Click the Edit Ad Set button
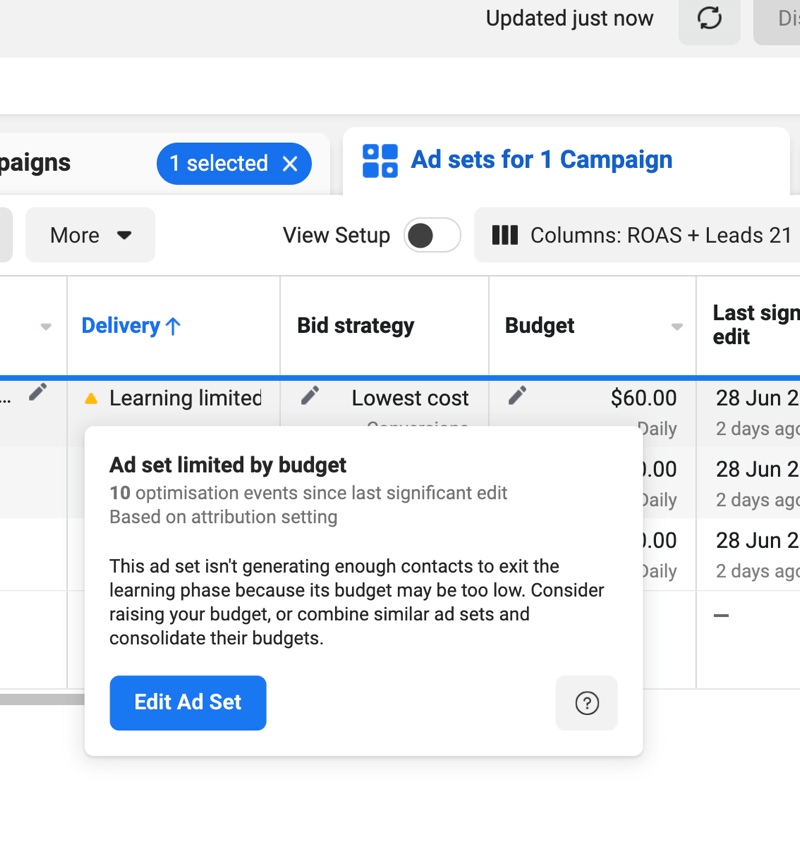The image size is (800, 842). click(x=188, y=703)
